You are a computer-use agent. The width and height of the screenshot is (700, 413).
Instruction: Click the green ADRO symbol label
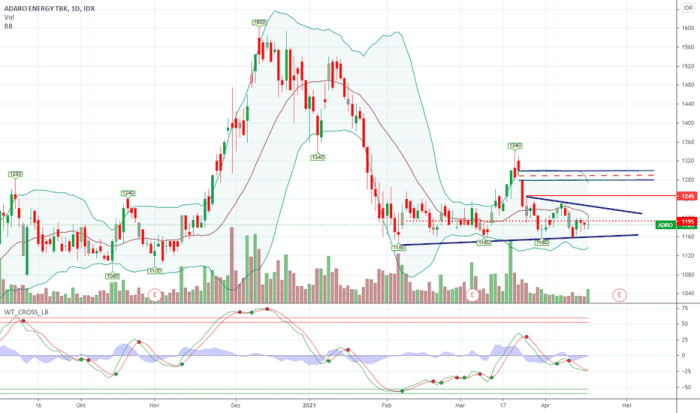pos(666,225)
